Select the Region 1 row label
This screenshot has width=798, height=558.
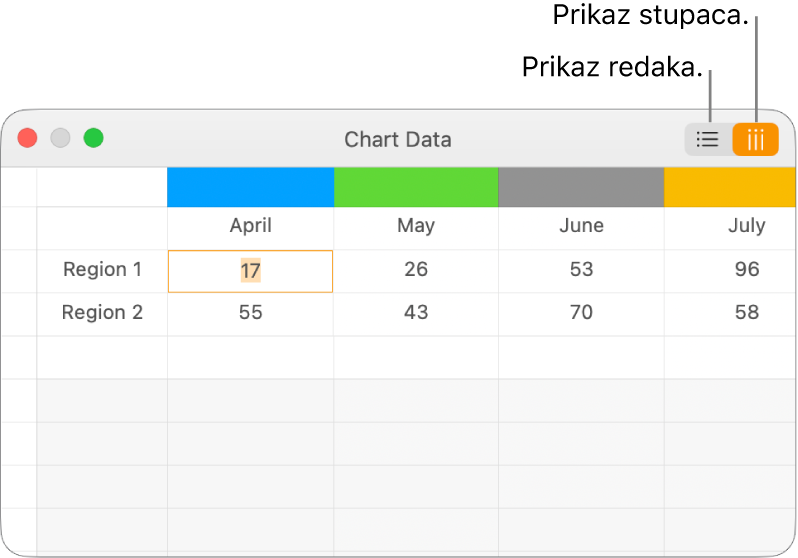[x=102, y=270]
